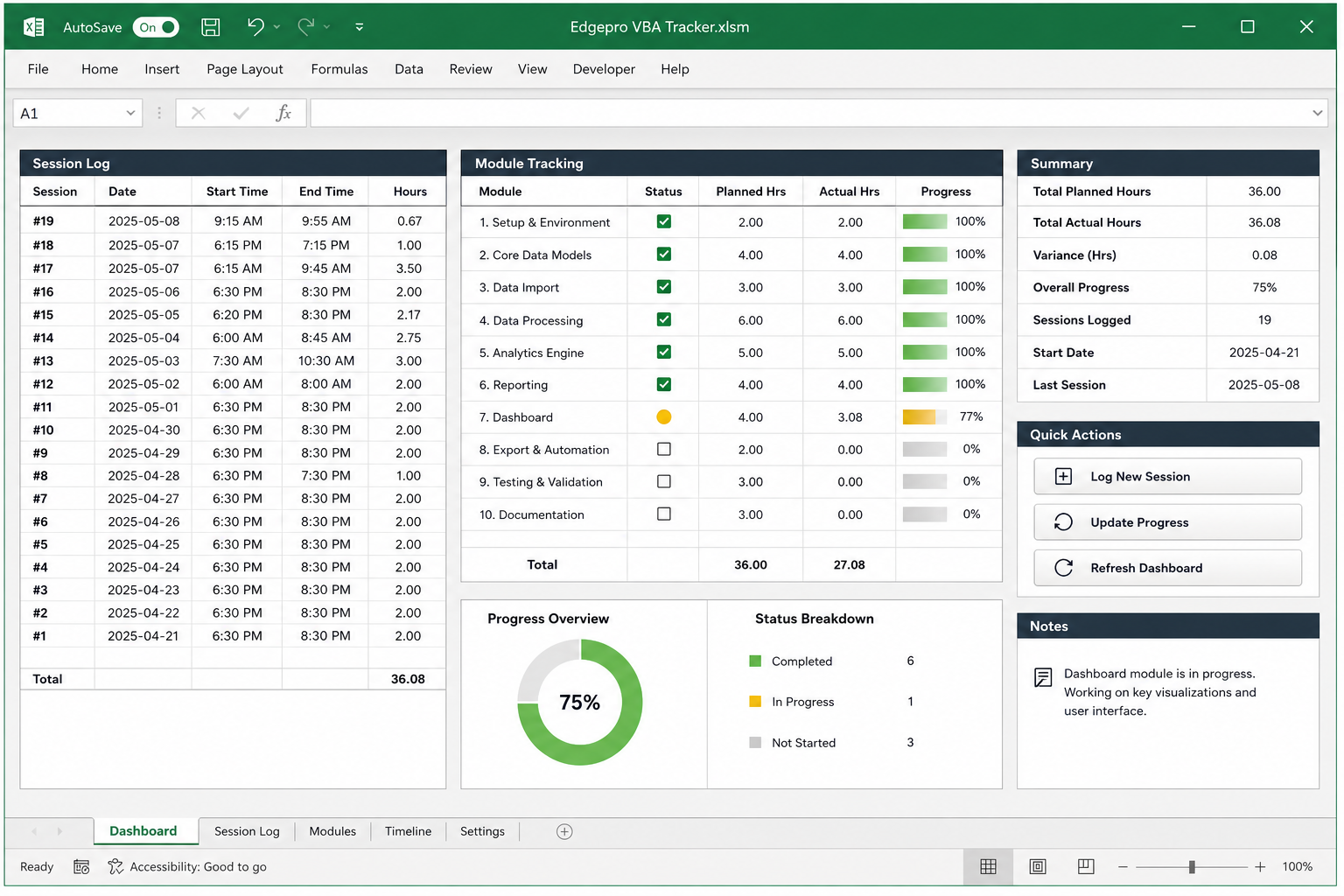Check Export & Automation status checkbox
This screenshot has width=1344, height=896.
(x=664, y=449)
